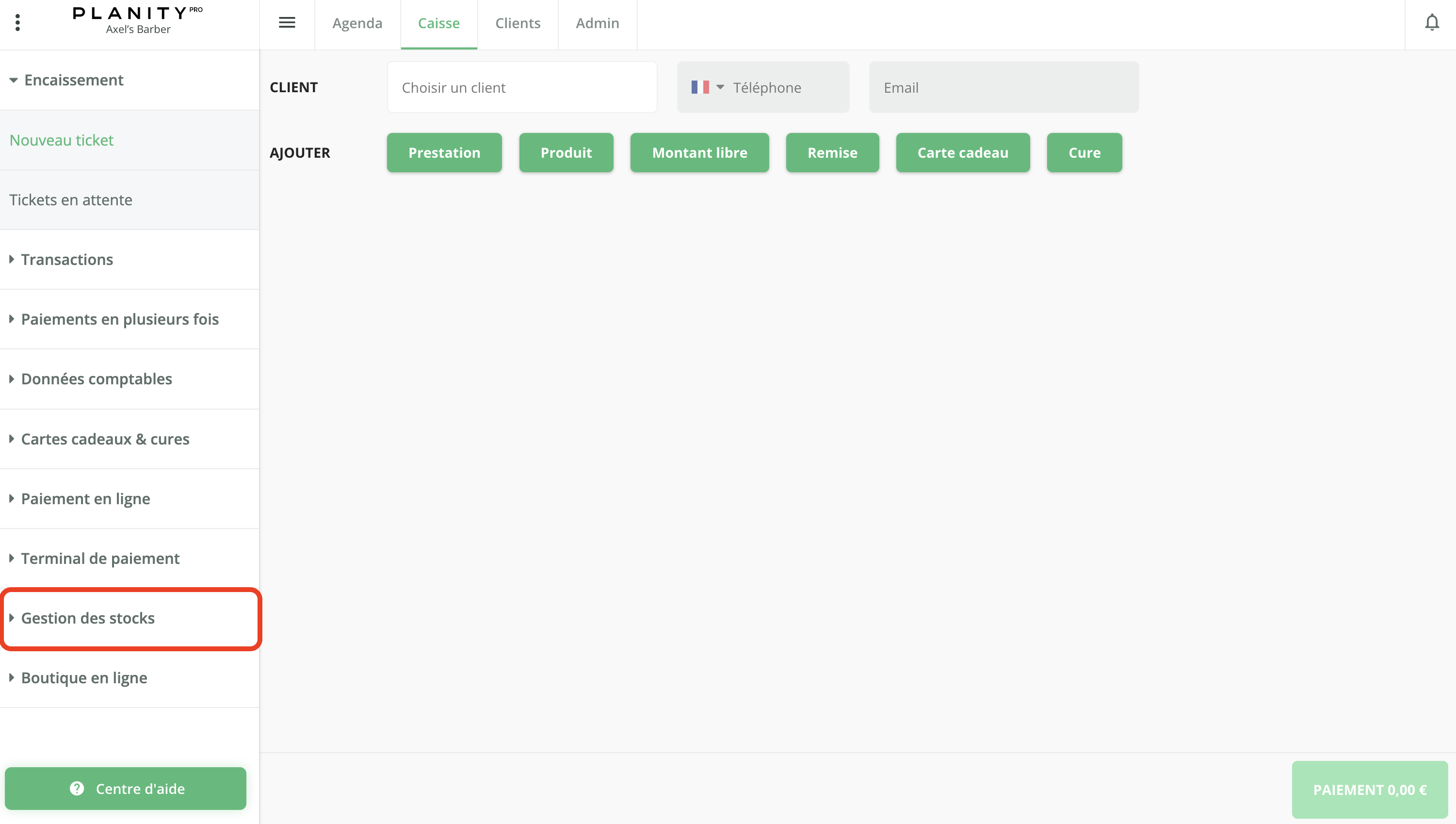Click the Email input field
The width and height of the screenshot is (1456, 824).
pyautogui.click(x=1003, y=88)
